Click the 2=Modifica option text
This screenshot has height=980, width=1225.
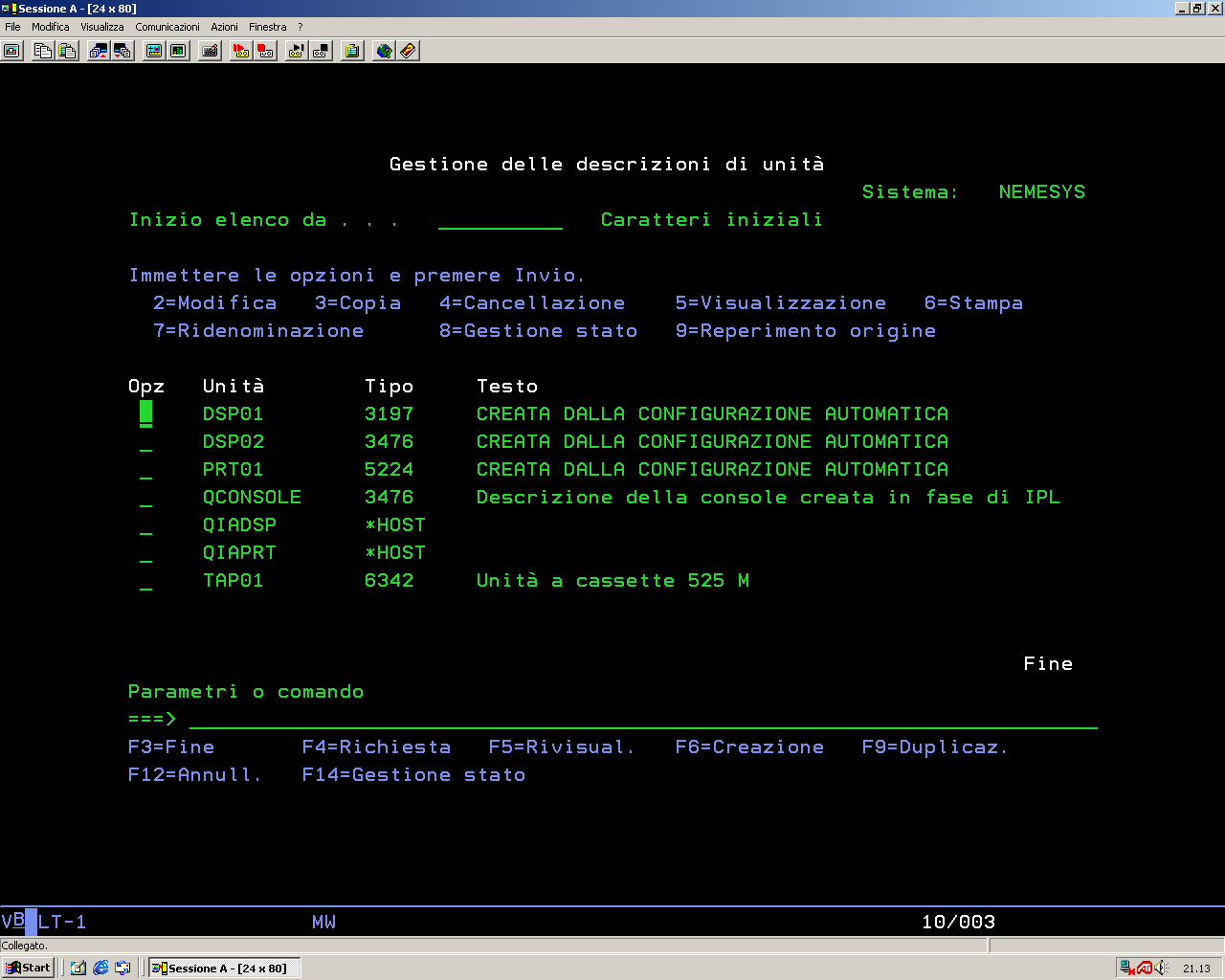(x=214, y=302)
